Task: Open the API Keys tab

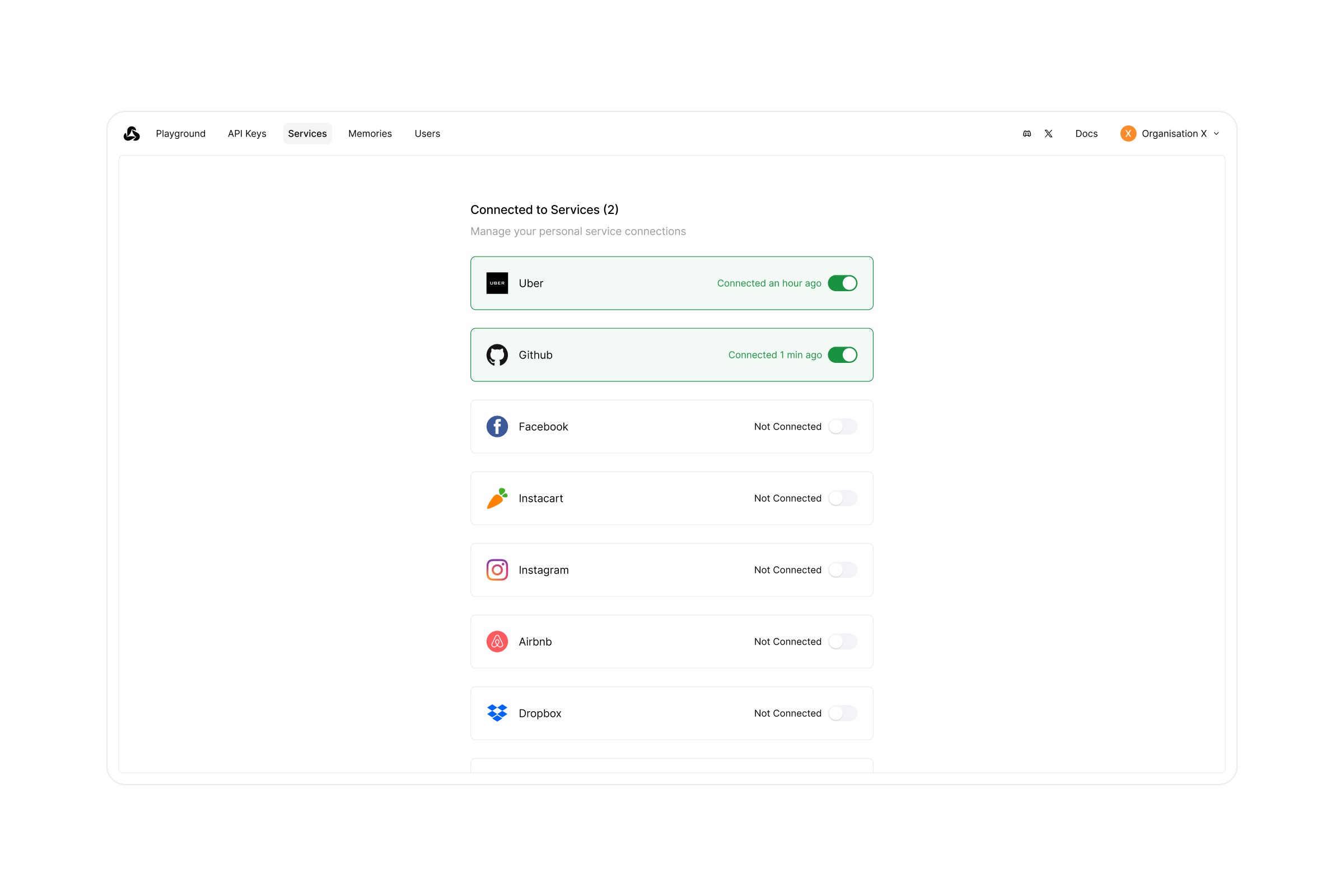Action: (x=247, y=134)
